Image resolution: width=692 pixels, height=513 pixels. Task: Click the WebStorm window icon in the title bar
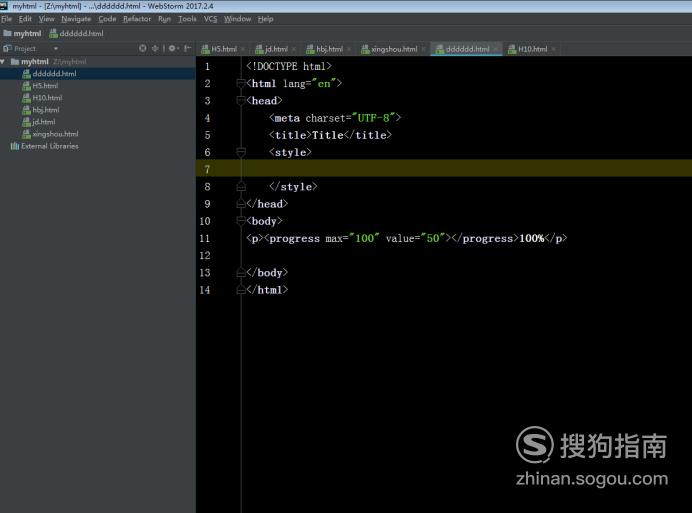click(4, 6)
